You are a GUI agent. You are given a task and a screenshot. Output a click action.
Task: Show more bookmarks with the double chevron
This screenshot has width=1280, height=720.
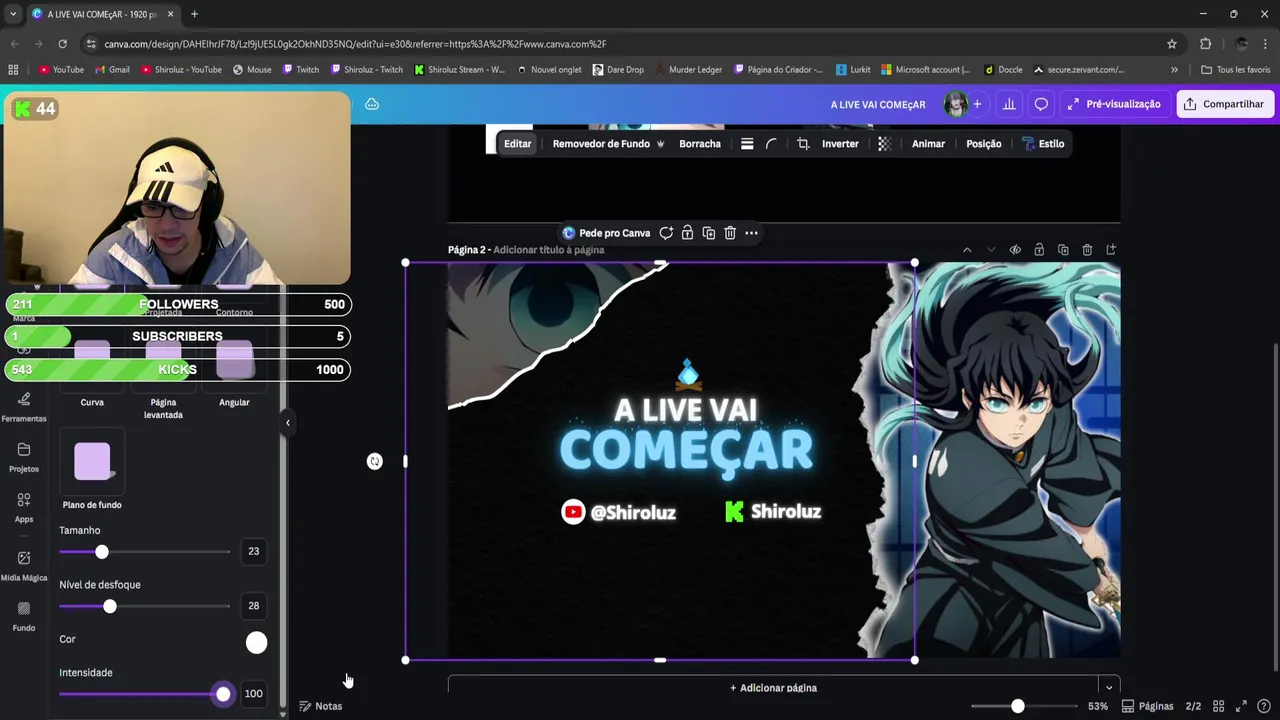click(x=1174, y=70)
